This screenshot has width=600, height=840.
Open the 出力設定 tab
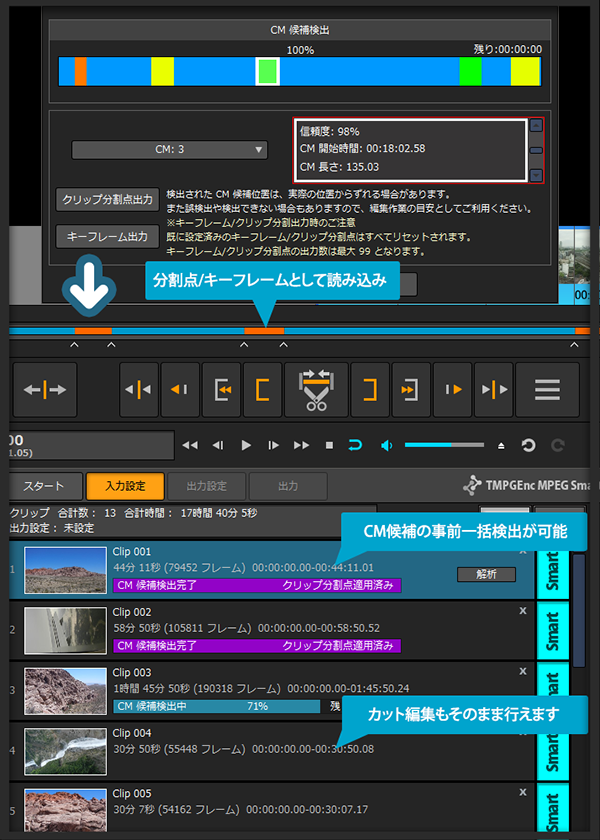click(207, 486)
